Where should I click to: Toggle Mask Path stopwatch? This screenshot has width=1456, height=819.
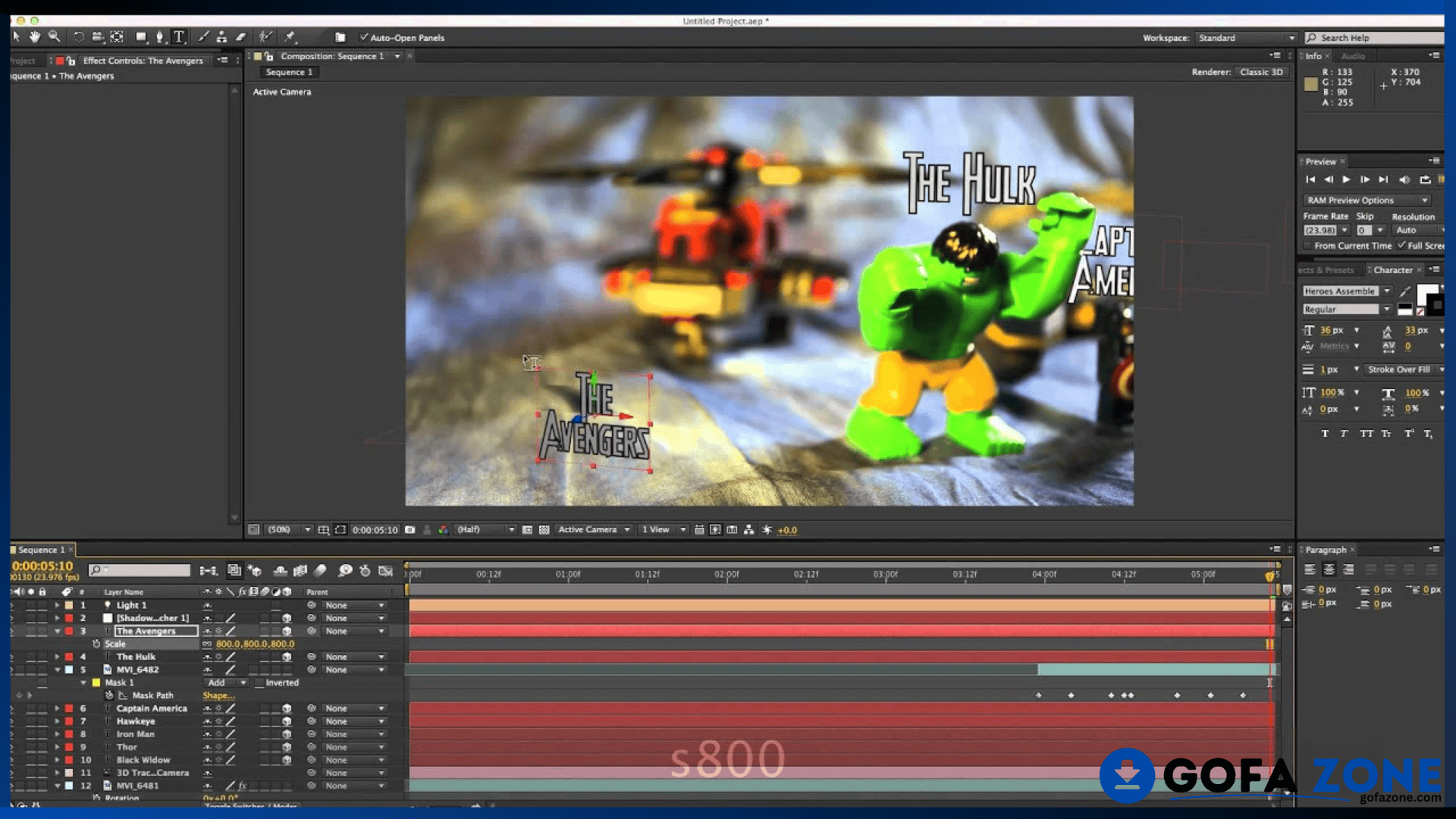click(109, 695)
